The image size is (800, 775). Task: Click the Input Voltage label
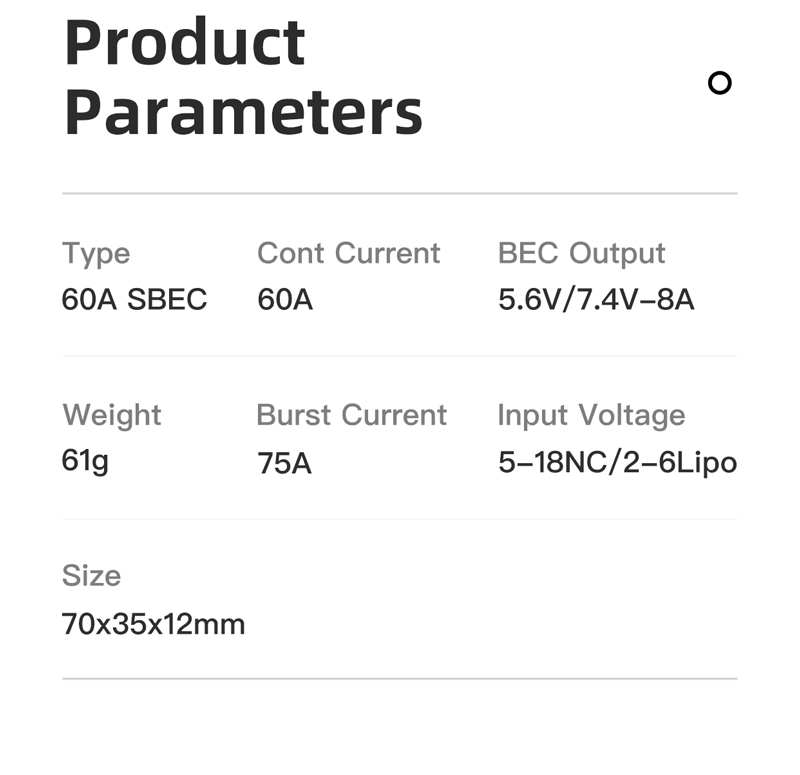591,416
